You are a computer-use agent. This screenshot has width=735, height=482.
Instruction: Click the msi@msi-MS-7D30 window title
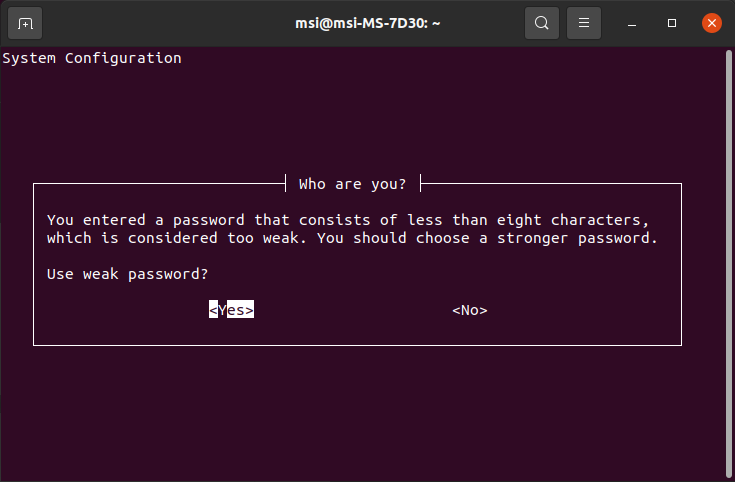click(x=368, y=23)
